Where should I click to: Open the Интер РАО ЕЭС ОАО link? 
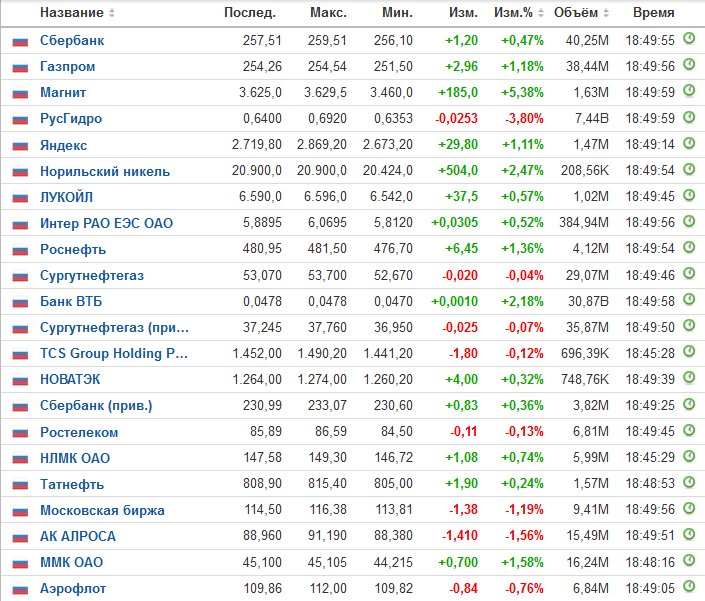pos(106,223)
